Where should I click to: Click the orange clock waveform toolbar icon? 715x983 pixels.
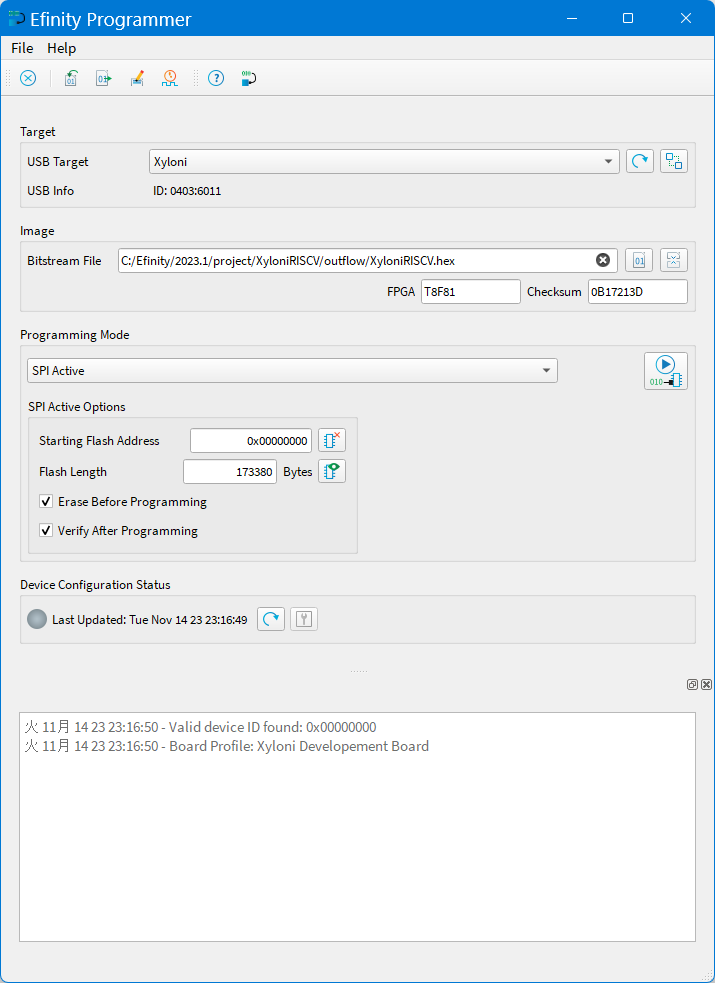[x=170, y=79]
